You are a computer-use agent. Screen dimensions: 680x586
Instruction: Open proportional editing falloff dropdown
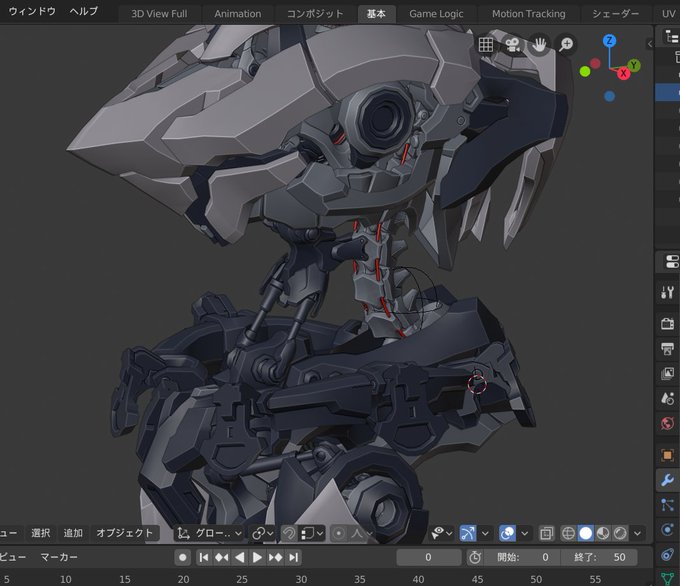coord(361,533)
